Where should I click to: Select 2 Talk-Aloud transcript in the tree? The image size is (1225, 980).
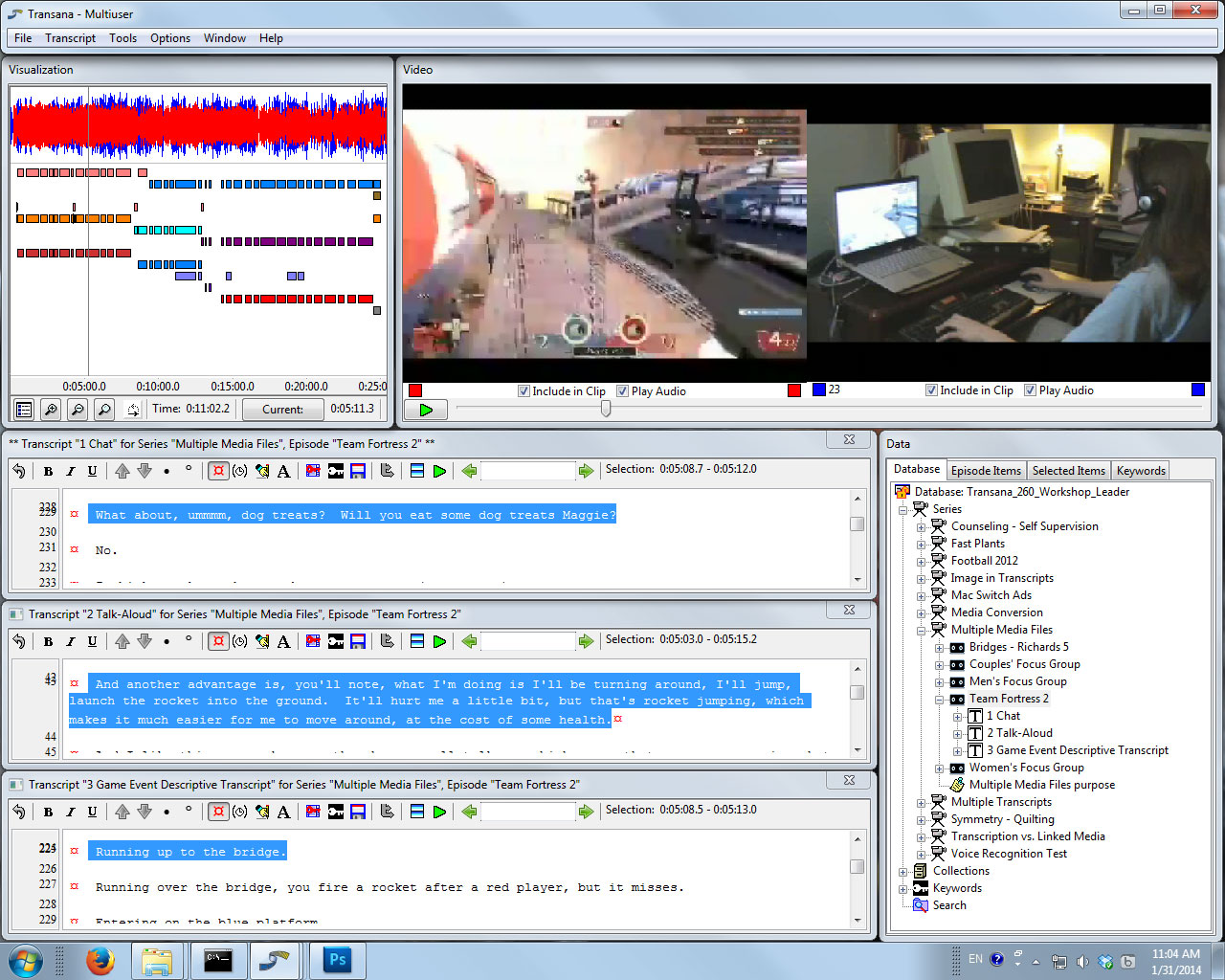(1019, 733)
